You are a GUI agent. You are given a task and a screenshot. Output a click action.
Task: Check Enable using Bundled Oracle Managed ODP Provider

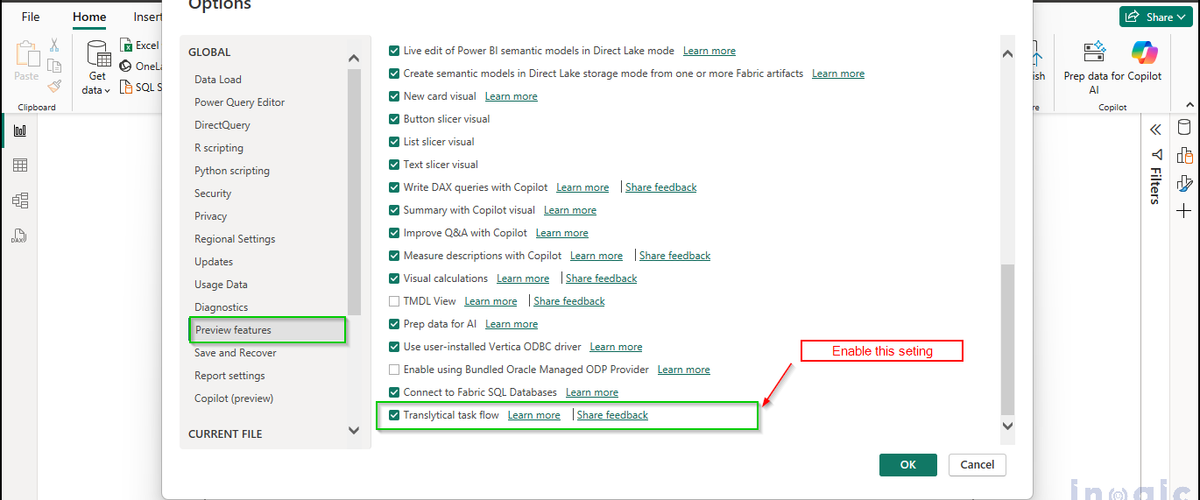[x=394, y=370]
